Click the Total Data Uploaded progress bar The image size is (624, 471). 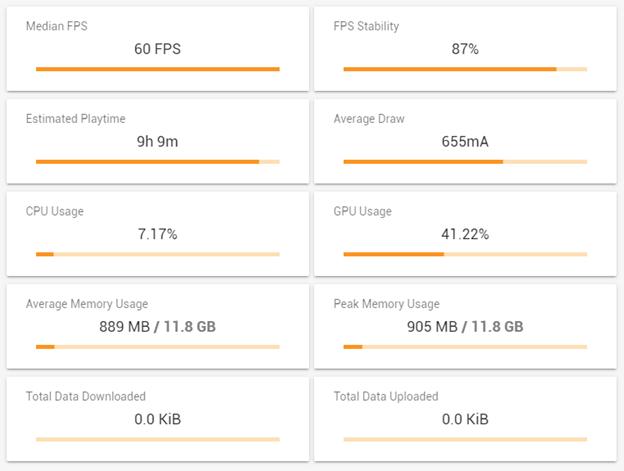point(465,439)
